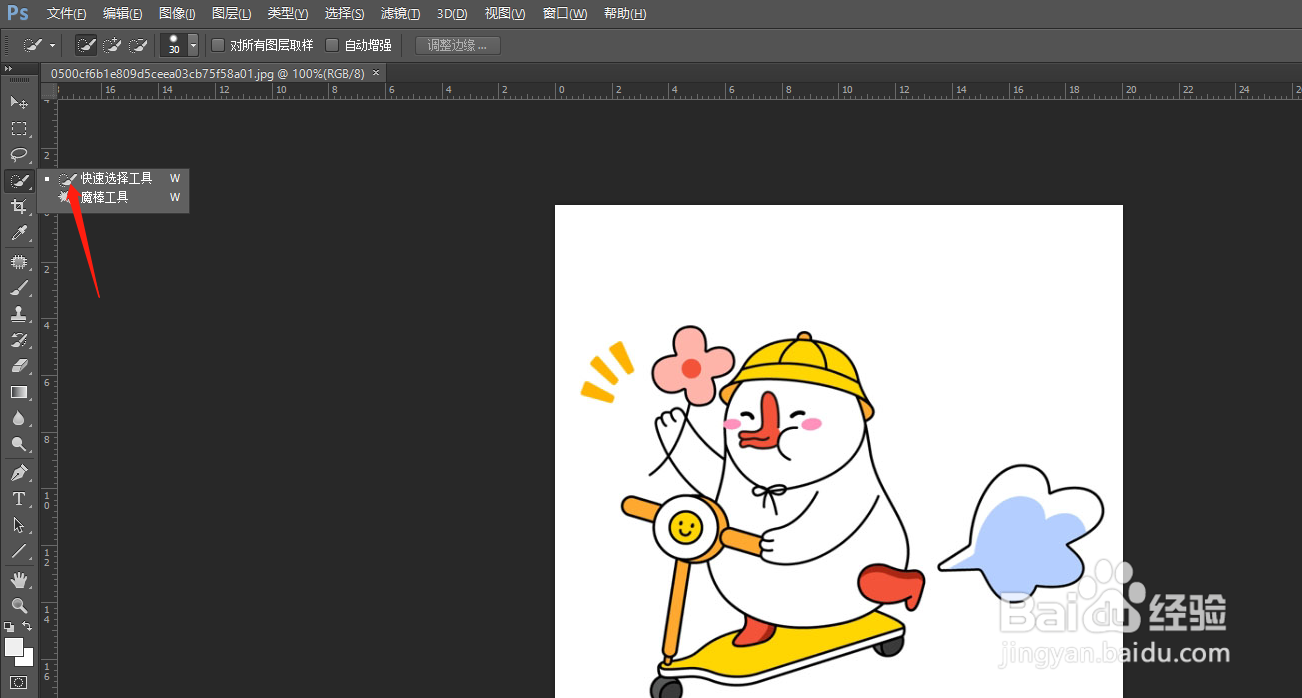Open the 选择(S) menu

[x=344, y=14]
